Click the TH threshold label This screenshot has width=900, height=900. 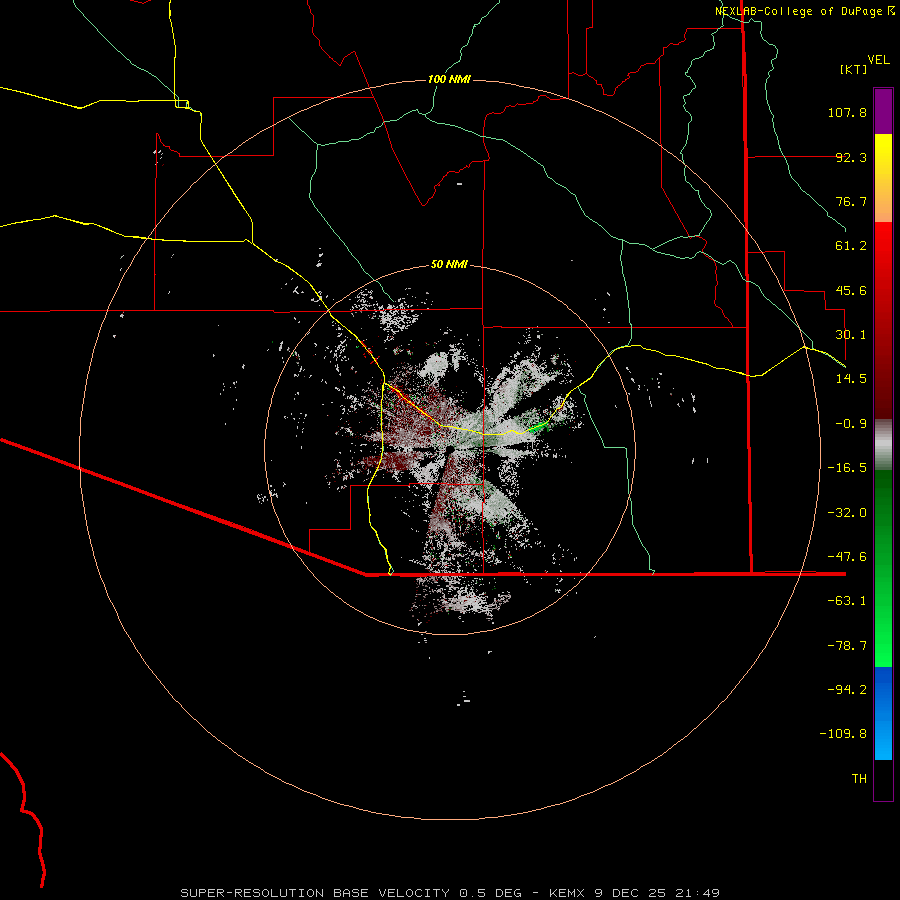(859, 779)
